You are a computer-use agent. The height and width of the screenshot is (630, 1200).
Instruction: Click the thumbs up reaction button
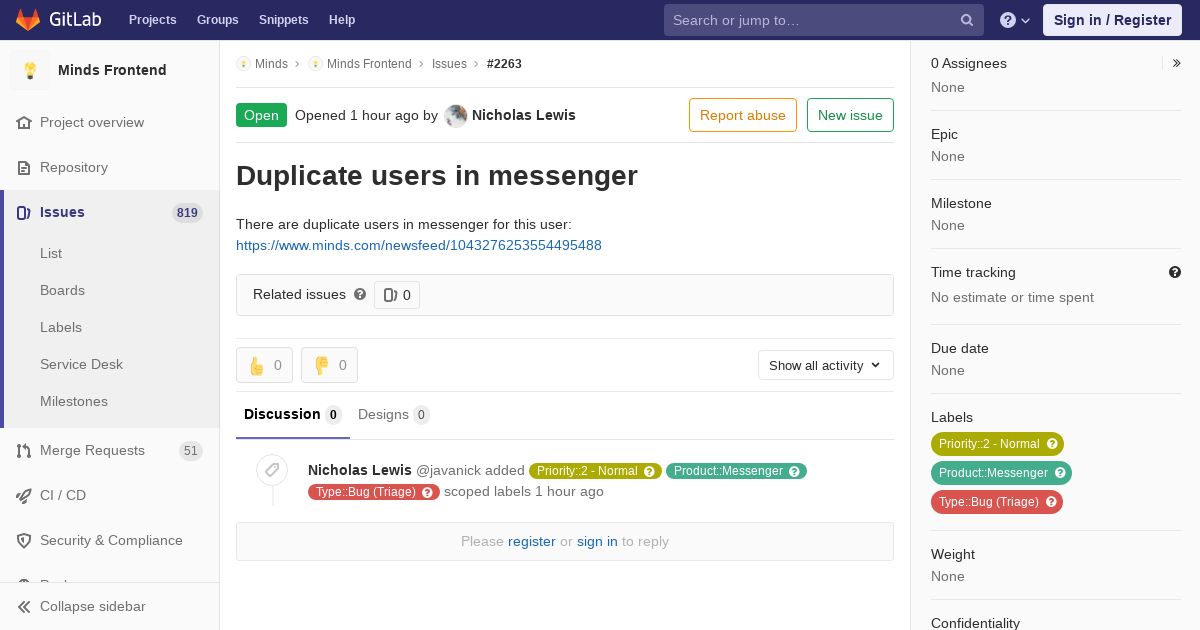[264, 365]
